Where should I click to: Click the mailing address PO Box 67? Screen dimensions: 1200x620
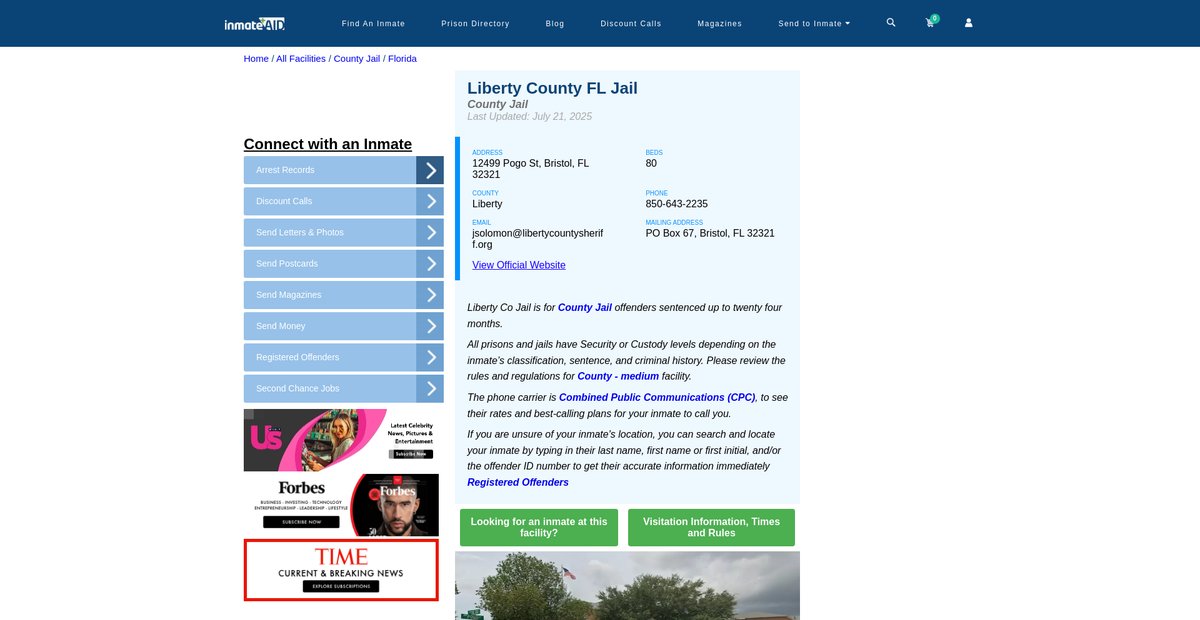pyautogui.click(x=710, y=233)
